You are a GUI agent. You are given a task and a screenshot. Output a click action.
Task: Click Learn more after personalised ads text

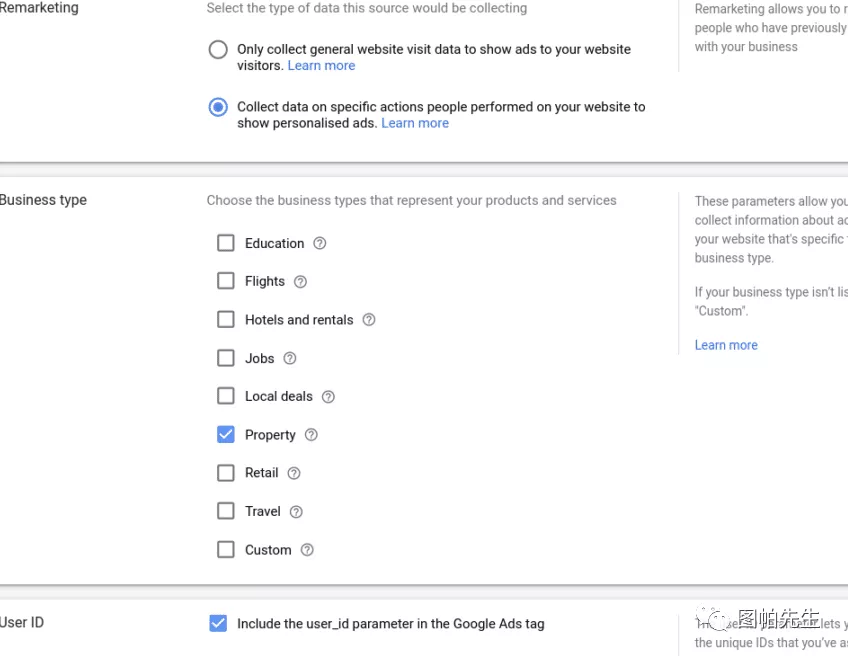[x=415, y=124]
